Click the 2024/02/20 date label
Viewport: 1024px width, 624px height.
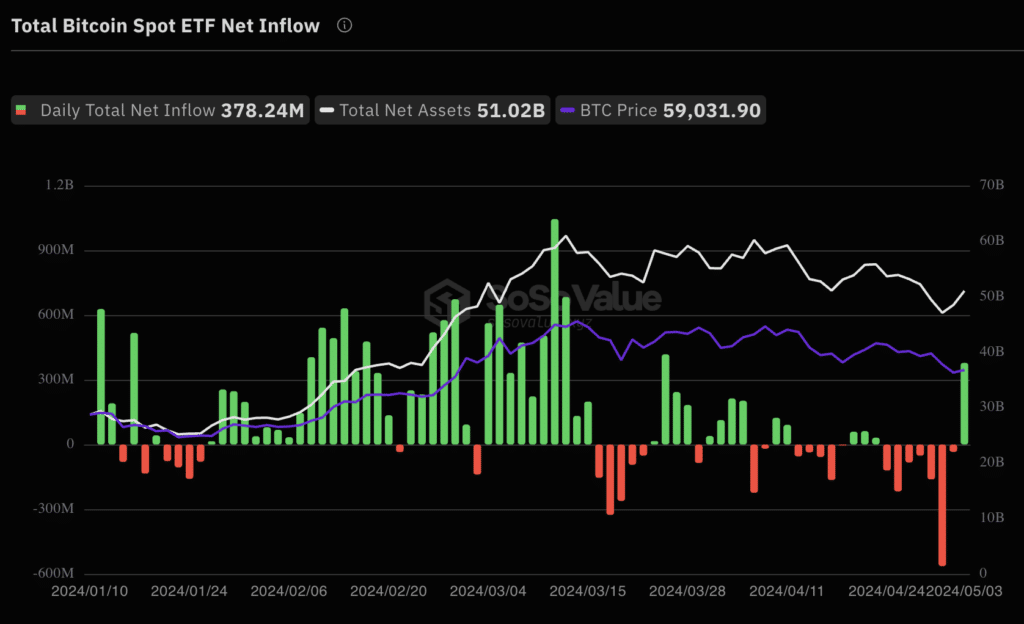tap(388, 591)
